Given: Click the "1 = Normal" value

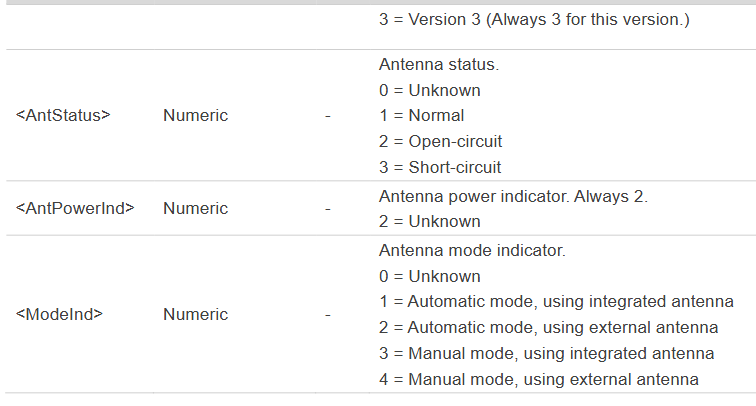Looking at the screenshot, I should (421, 115).
